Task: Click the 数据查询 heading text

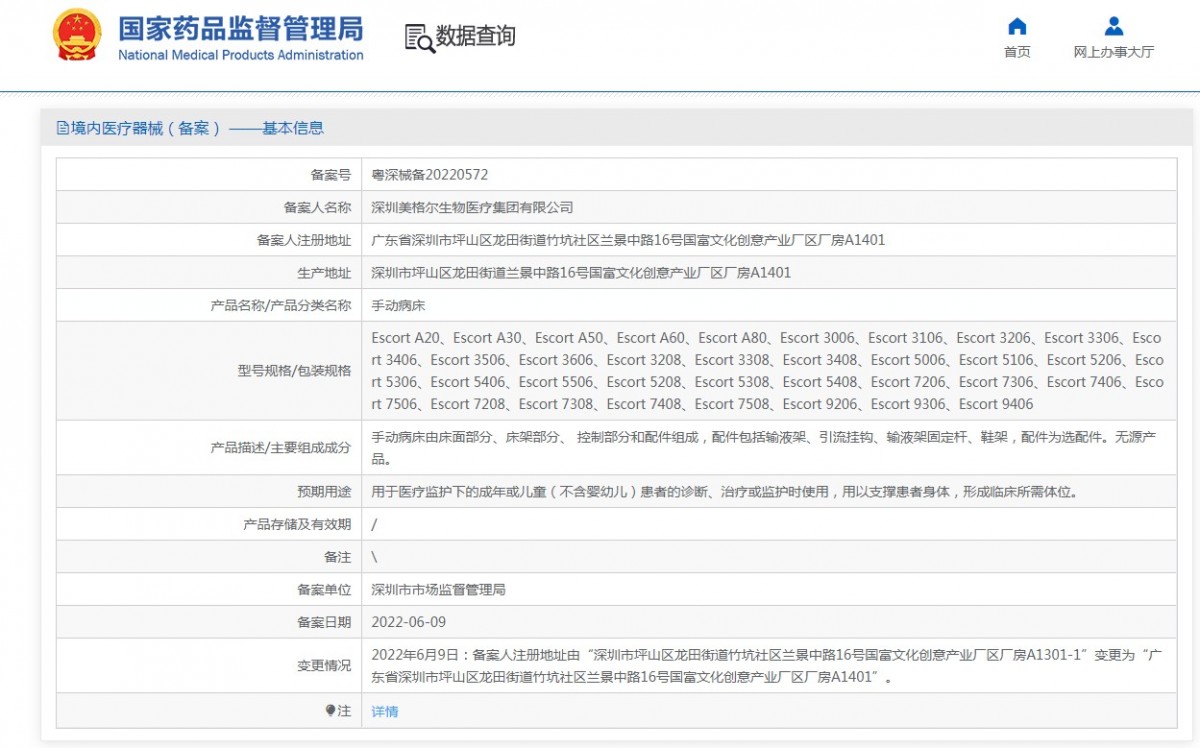Action: click(x=476, y=37)
